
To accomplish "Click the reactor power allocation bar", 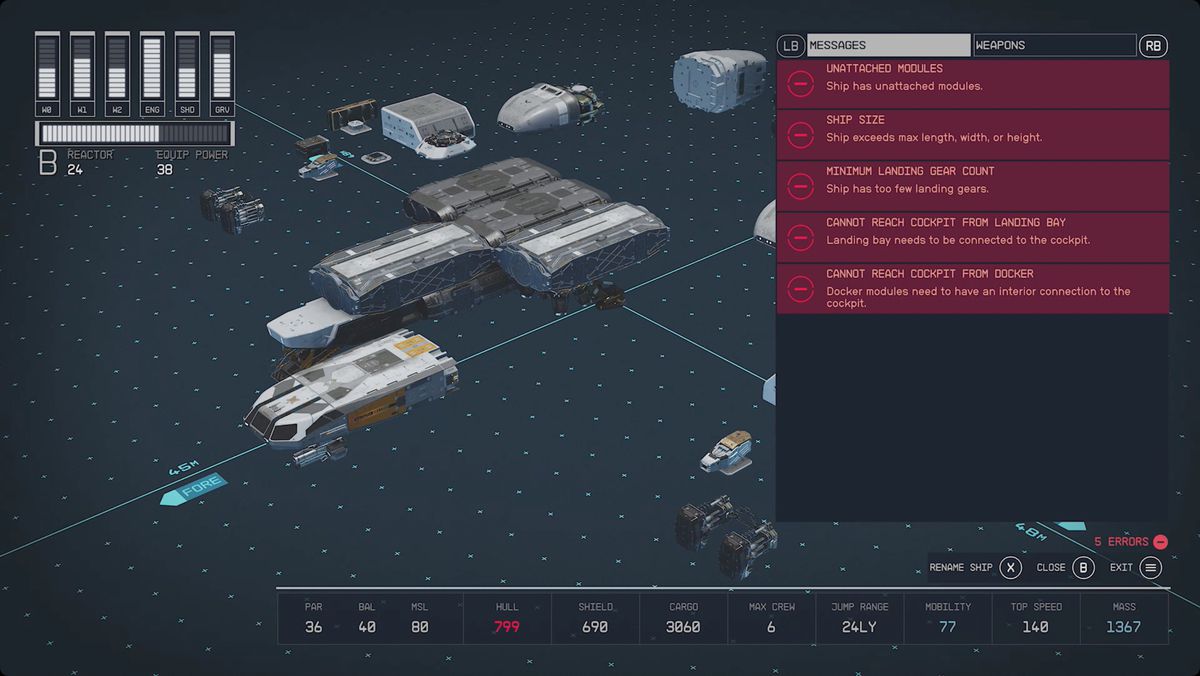I will point(135,134).
